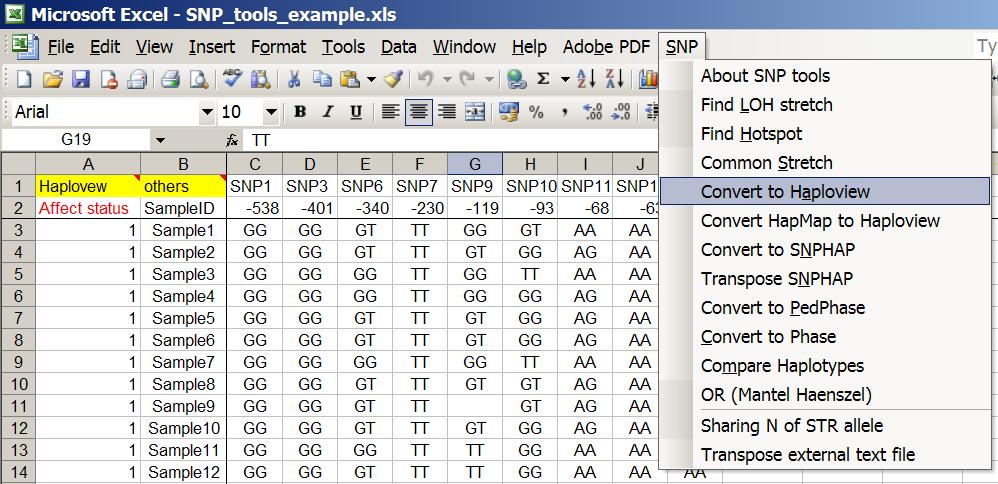Click the yellow Haplovew cell
This screenshot has height=484, width=998.
pos(88,187)
